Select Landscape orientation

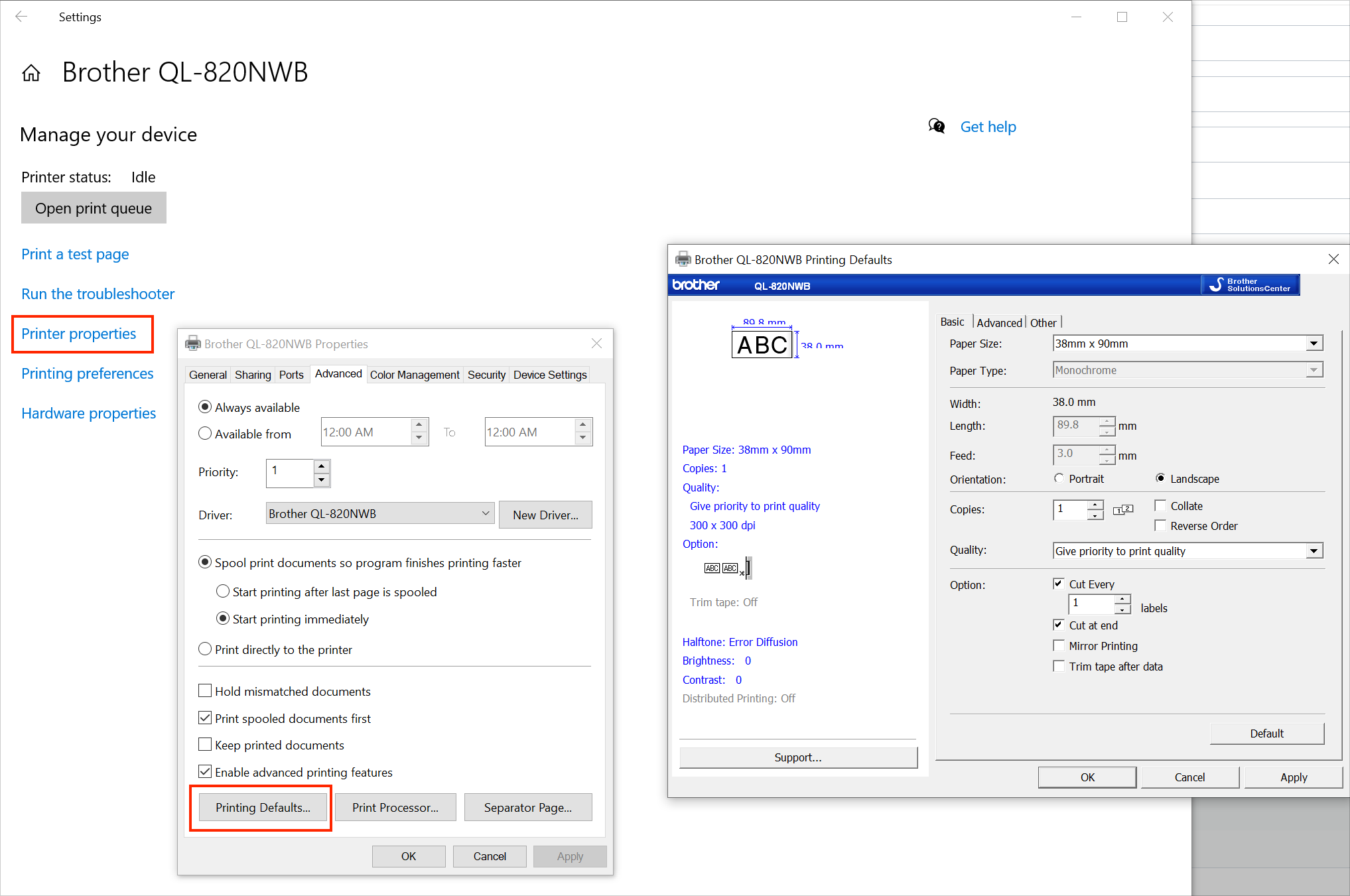[x=1160, y=478]
